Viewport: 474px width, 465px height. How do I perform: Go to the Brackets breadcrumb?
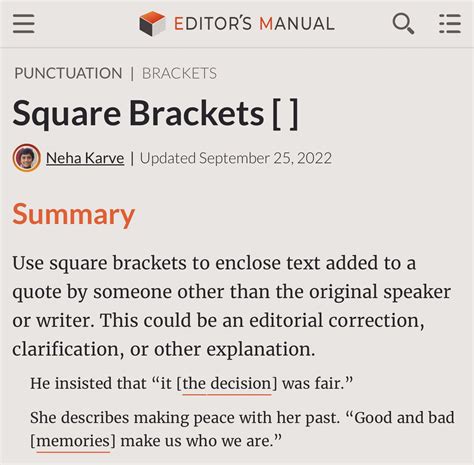179,73
